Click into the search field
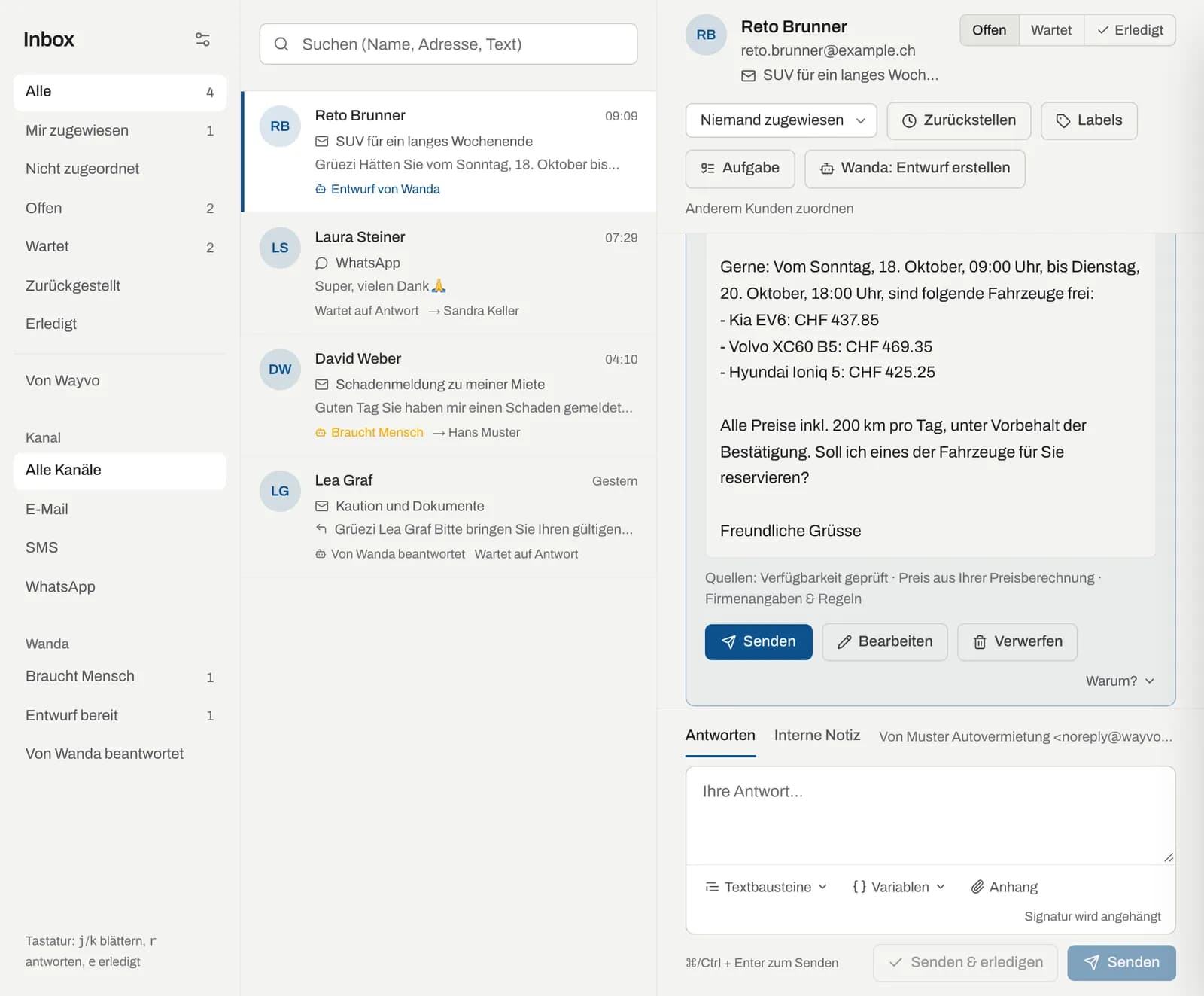1204x996 pixels. (448, 44)
